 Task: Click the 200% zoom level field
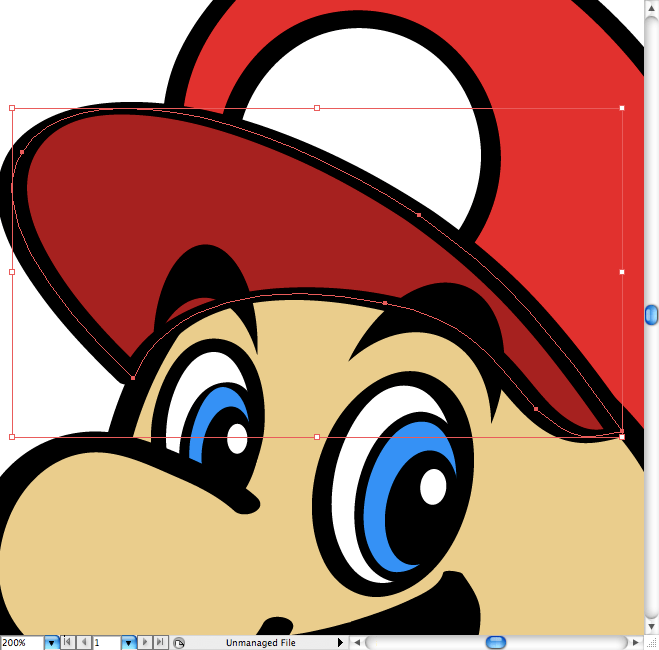pos(22,642)
